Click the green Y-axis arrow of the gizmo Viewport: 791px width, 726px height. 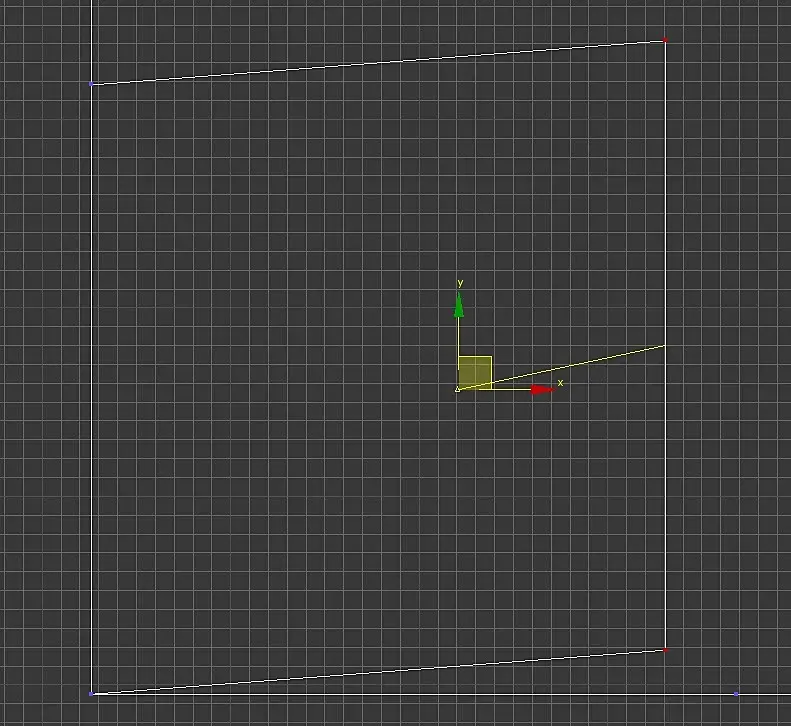click(459, 305)
